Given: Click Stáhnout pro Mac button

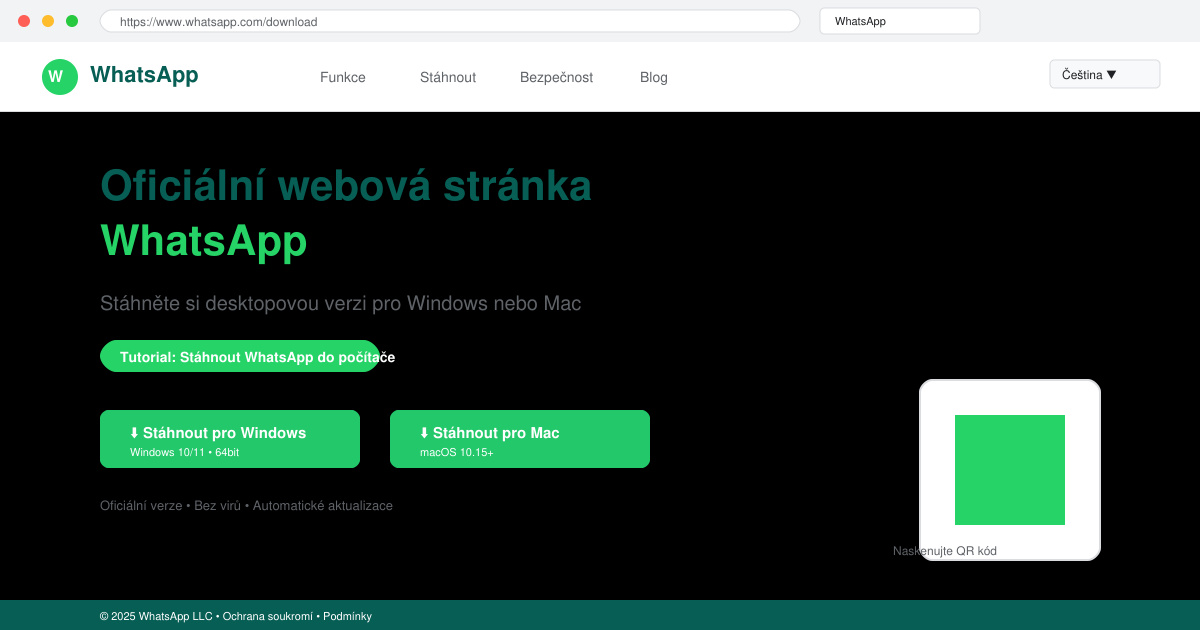Looking at the screenshot, I should [520, 439].
